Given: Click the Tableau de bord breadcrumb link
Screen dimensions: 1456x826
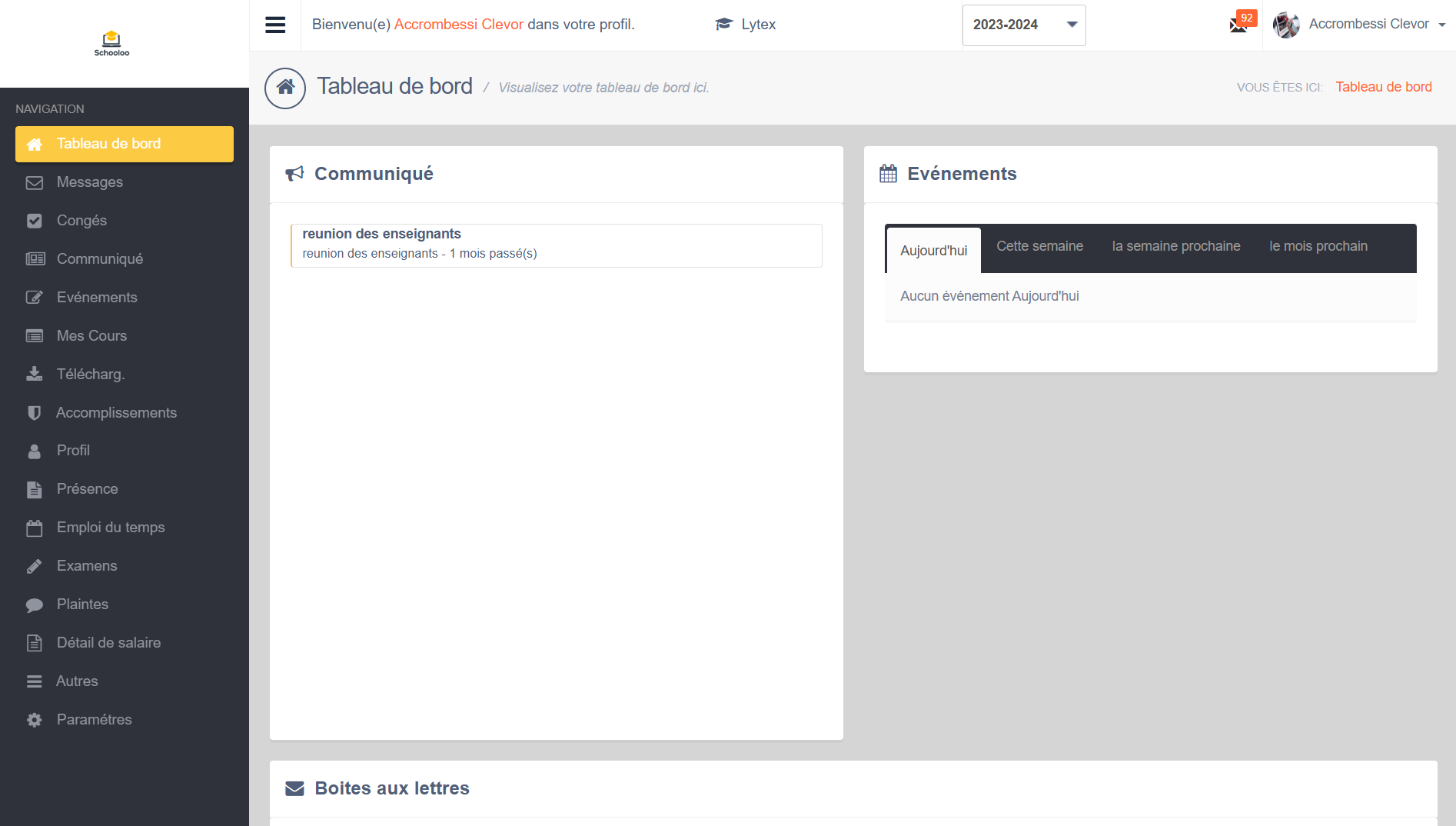Looking at the screenshot, I should (x=1383, y=87).
